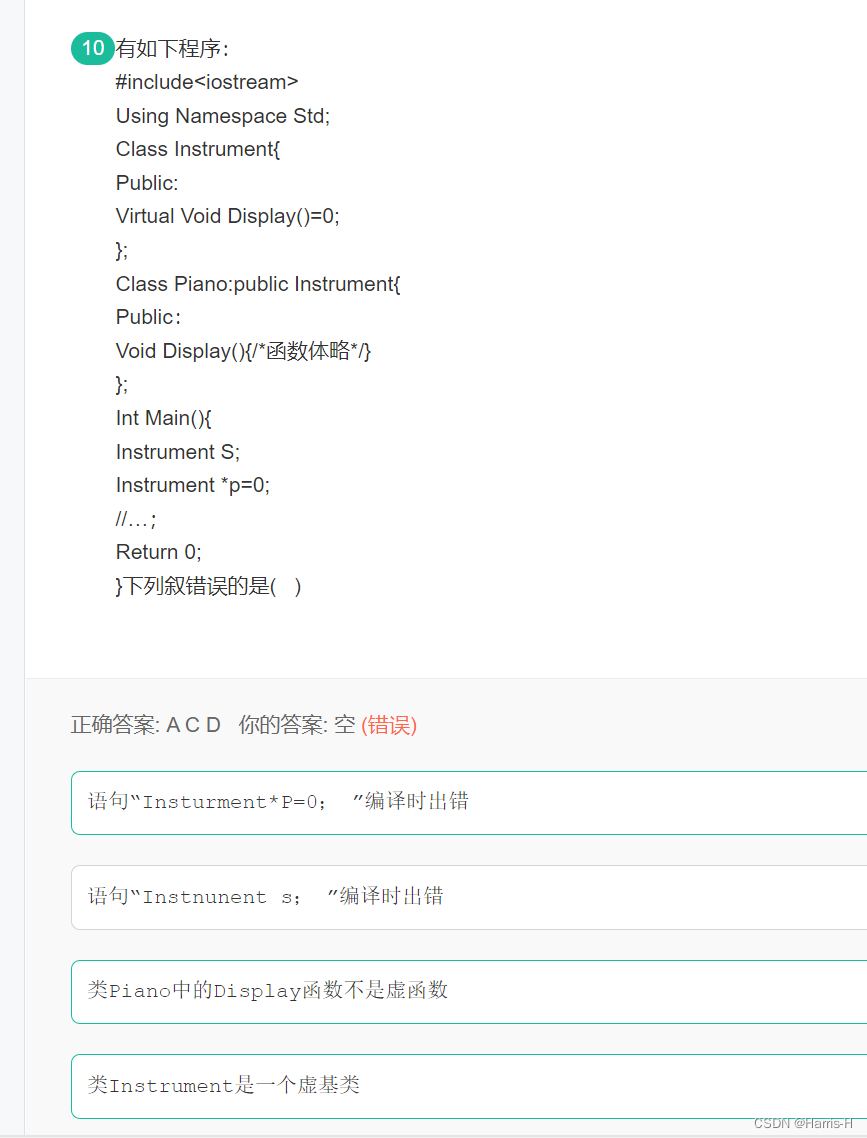Click the 正确答案: A C D text
This screenshot has height=1138, width=867.
tap(146, 725)
